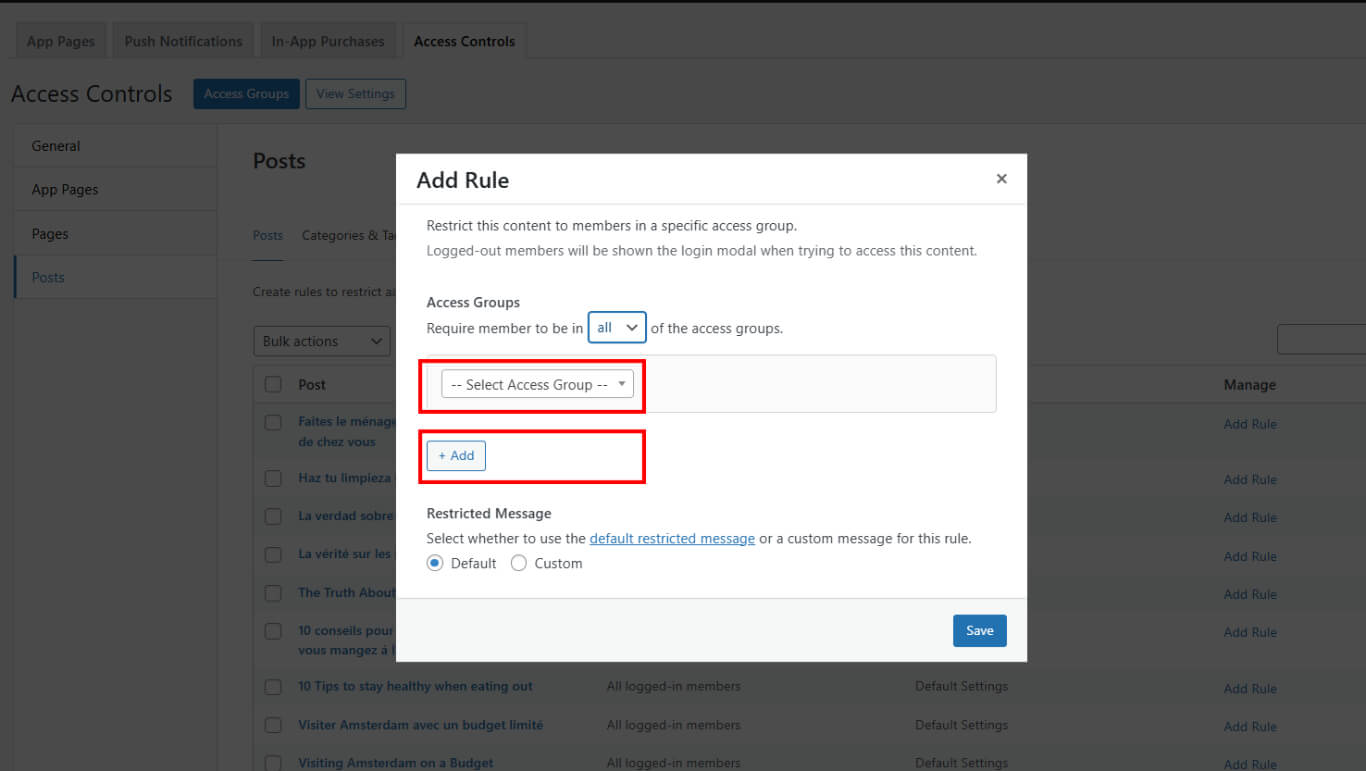The width and height of the screenshot is (1366, 771).
Task: Check the box for 'The Truth About' post
Action: point(273,593)
